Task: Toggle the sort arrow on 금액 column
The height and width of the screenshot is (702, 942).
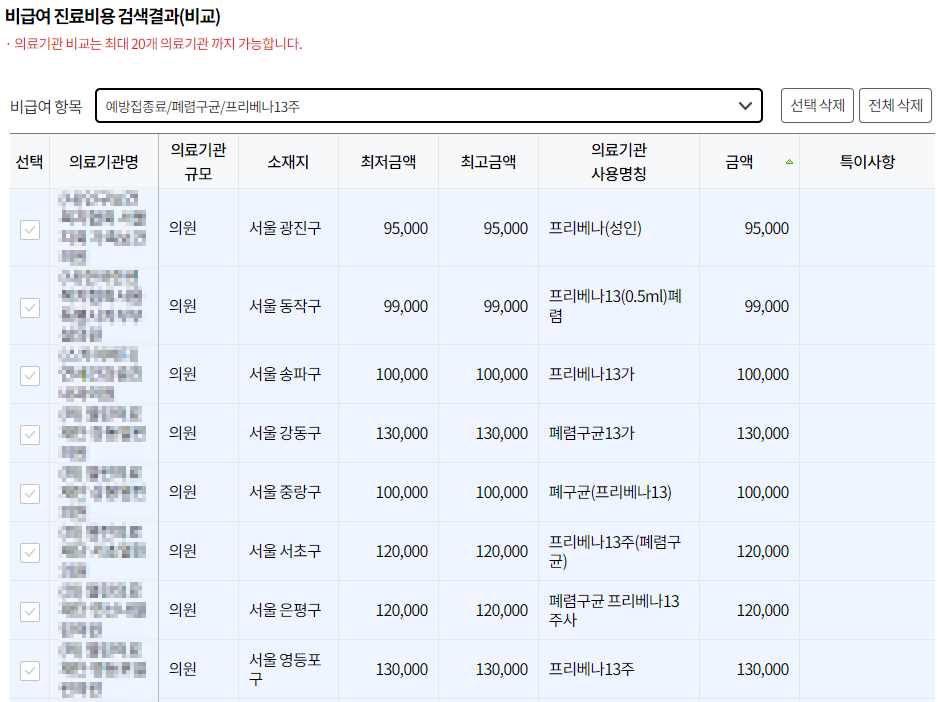Action: [x=791, y=159]
